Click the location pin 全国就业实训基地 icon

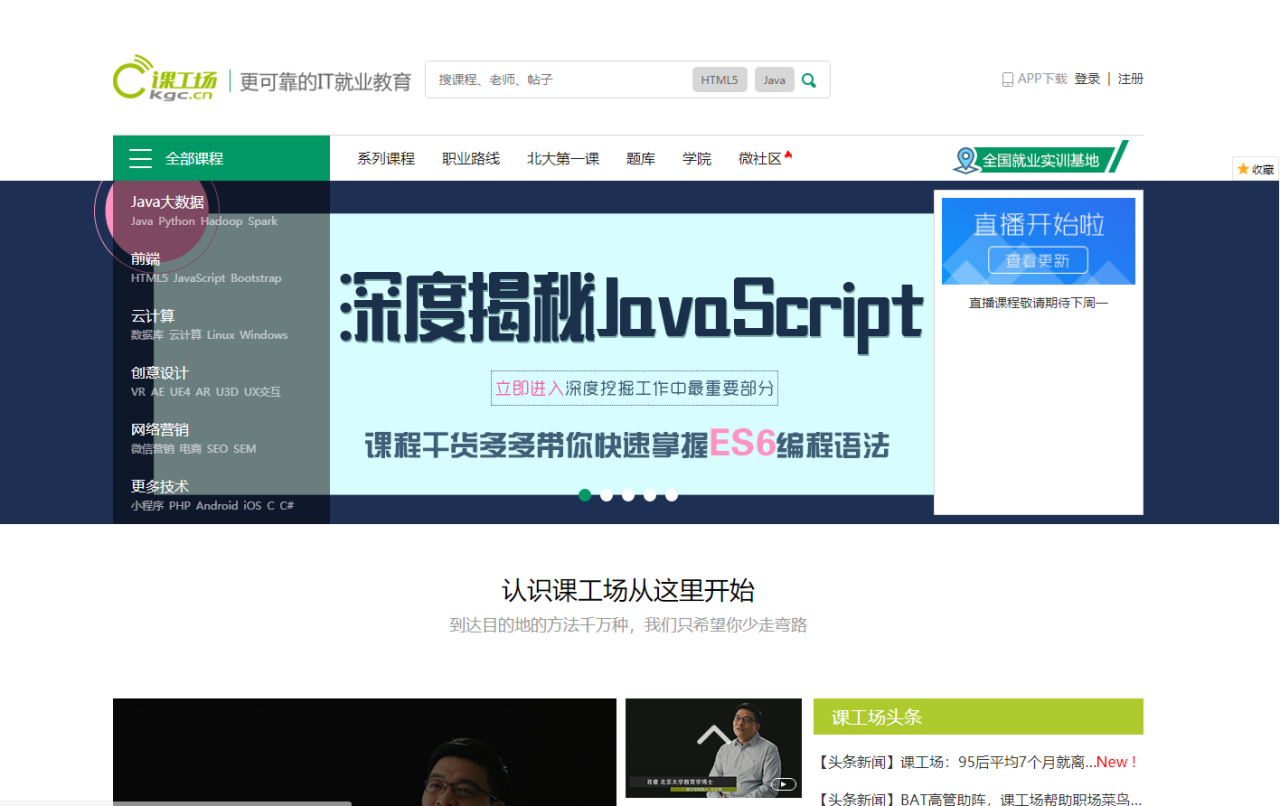point(965,160)
